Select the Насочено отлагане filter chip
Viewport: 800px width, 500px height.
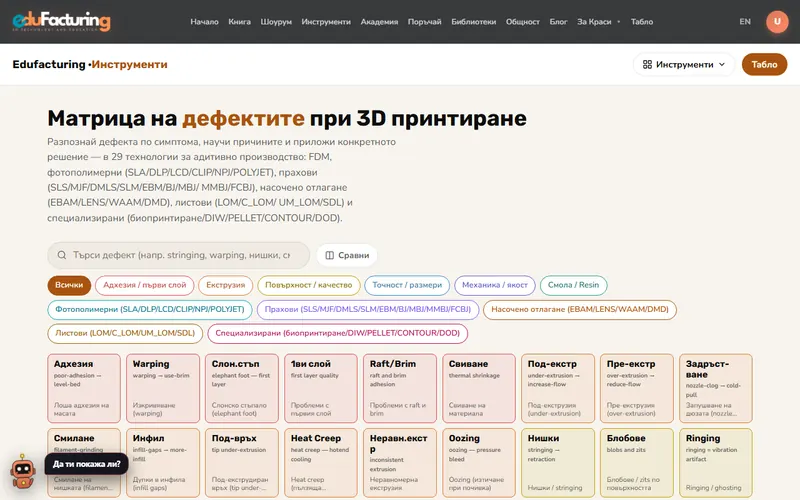point(580,310)
